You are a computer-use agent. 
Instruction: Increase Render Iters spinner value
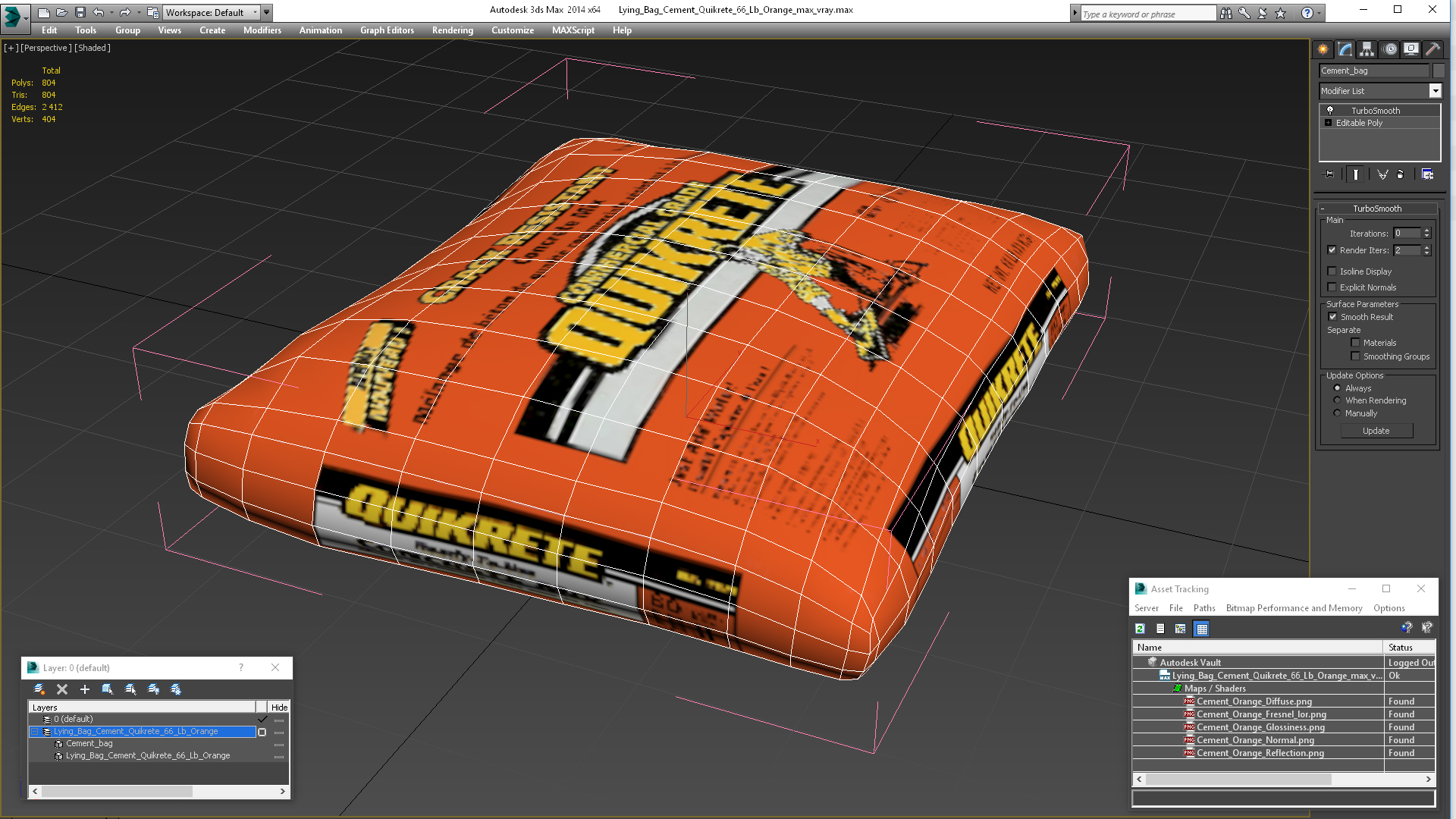[x=1427, y=247]
